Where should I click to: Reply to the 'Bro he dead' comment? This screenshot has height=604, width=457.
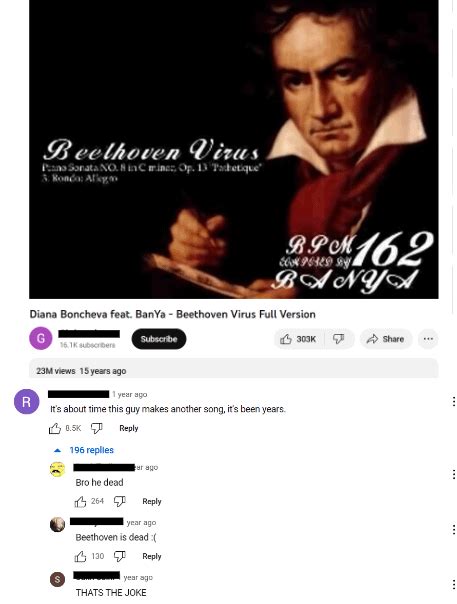(x=152, y=501)
